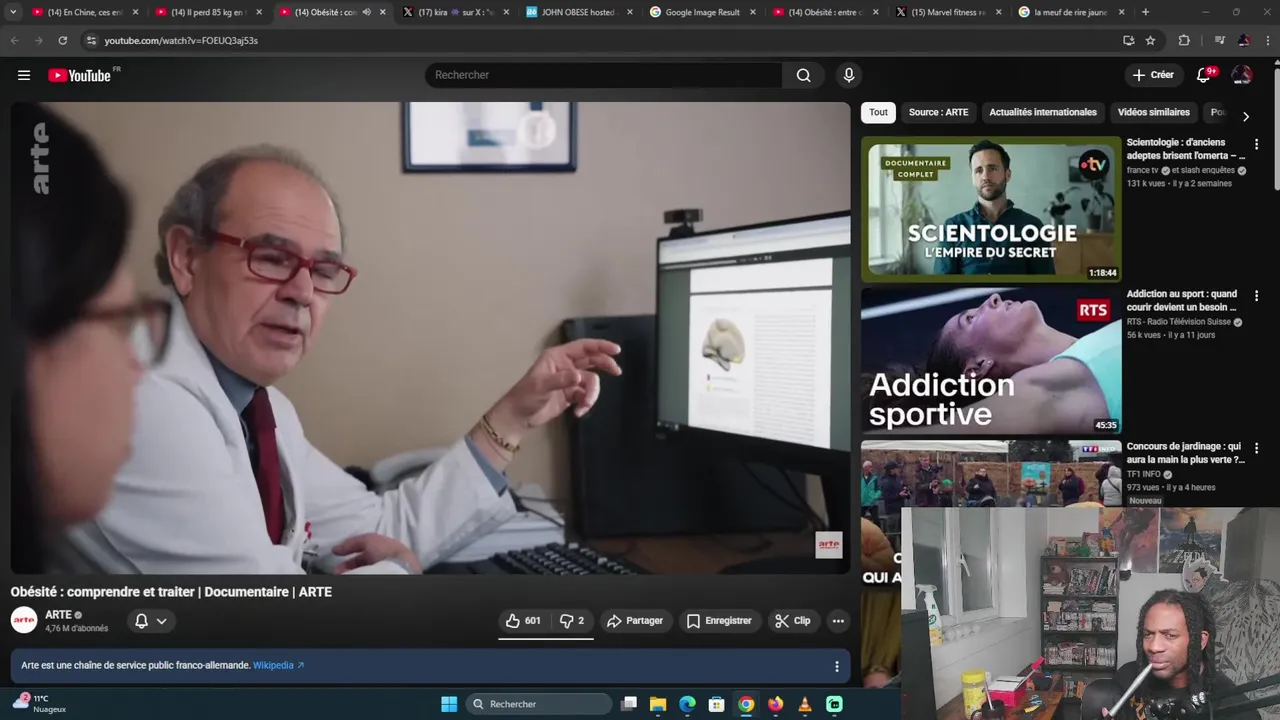Click the Enregistrer button

[x=719, y=621]
